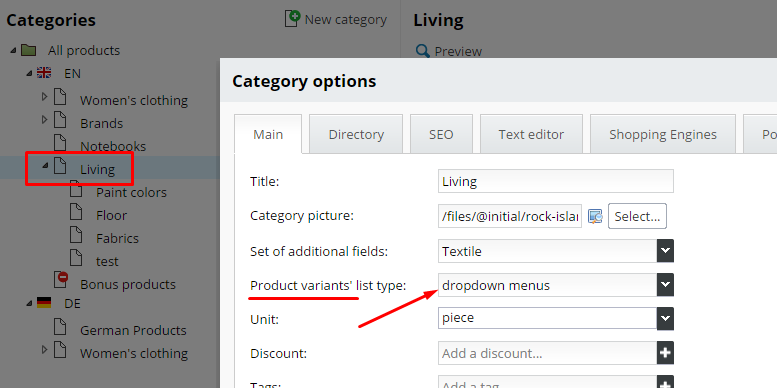This screenshot has width=777, height=388.
Task: Click the Category picture path field
Action: click(510, 216)
